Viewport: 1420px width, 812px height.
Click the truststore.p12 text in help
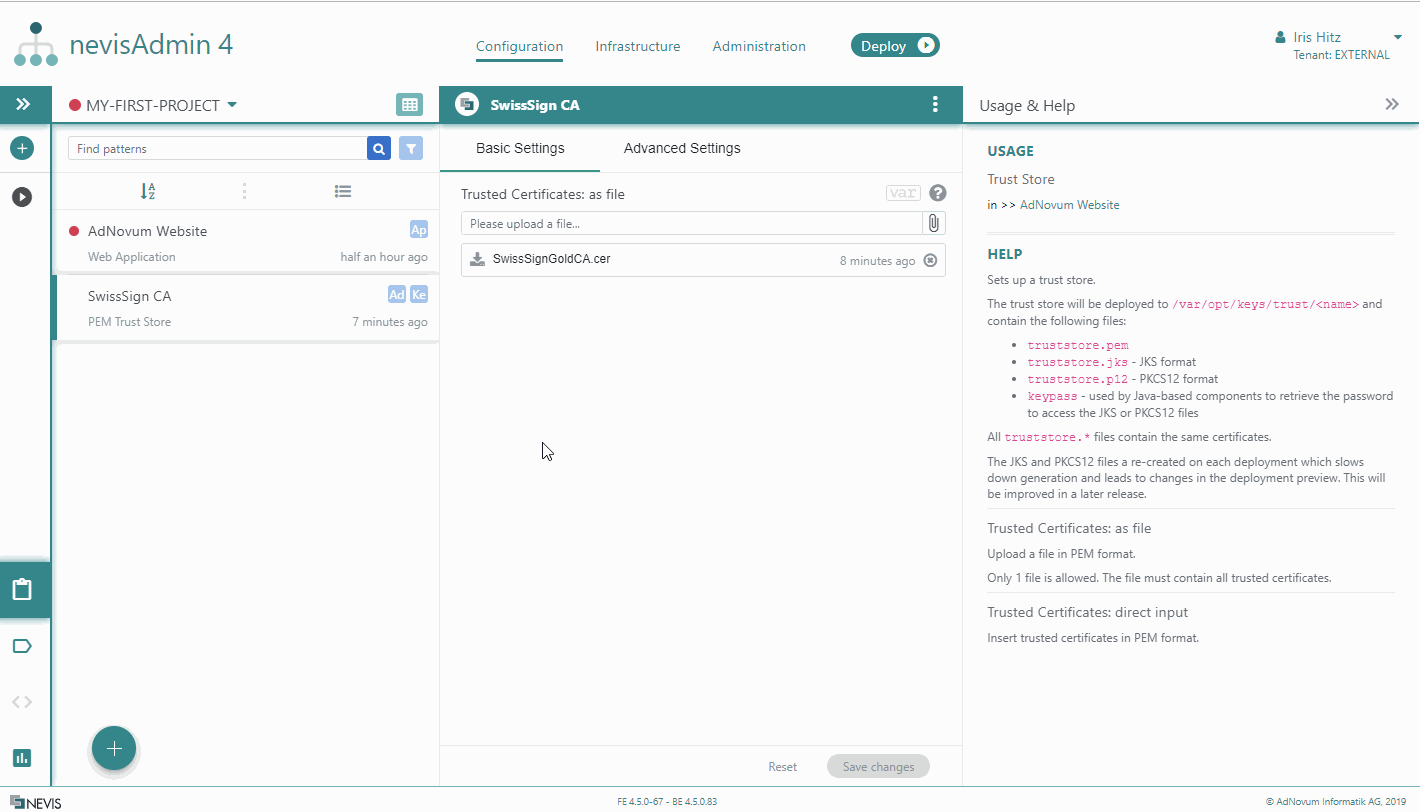tap(1077, 379)
